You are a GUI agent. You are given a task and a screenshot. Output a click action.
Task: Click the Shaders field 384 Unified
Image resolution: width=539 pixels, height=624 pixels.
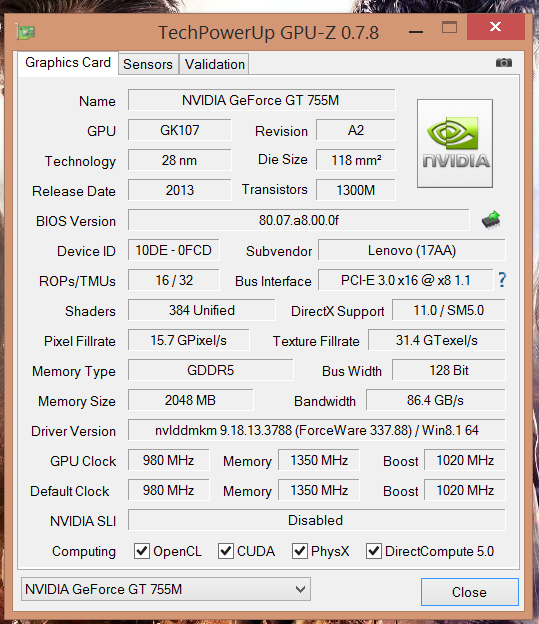tap(201, 310)
